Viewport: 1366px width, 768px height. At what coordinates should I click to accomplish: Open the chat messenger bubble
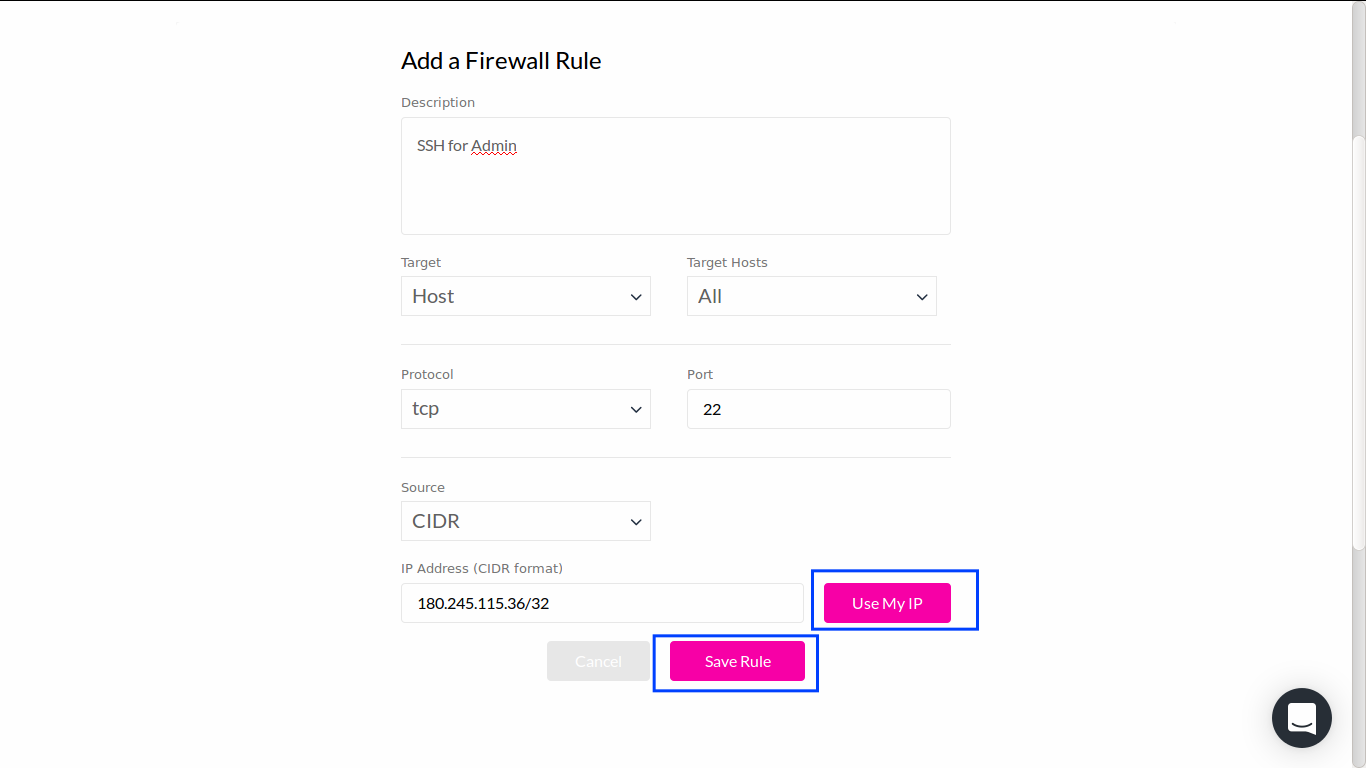[1301, 718]
